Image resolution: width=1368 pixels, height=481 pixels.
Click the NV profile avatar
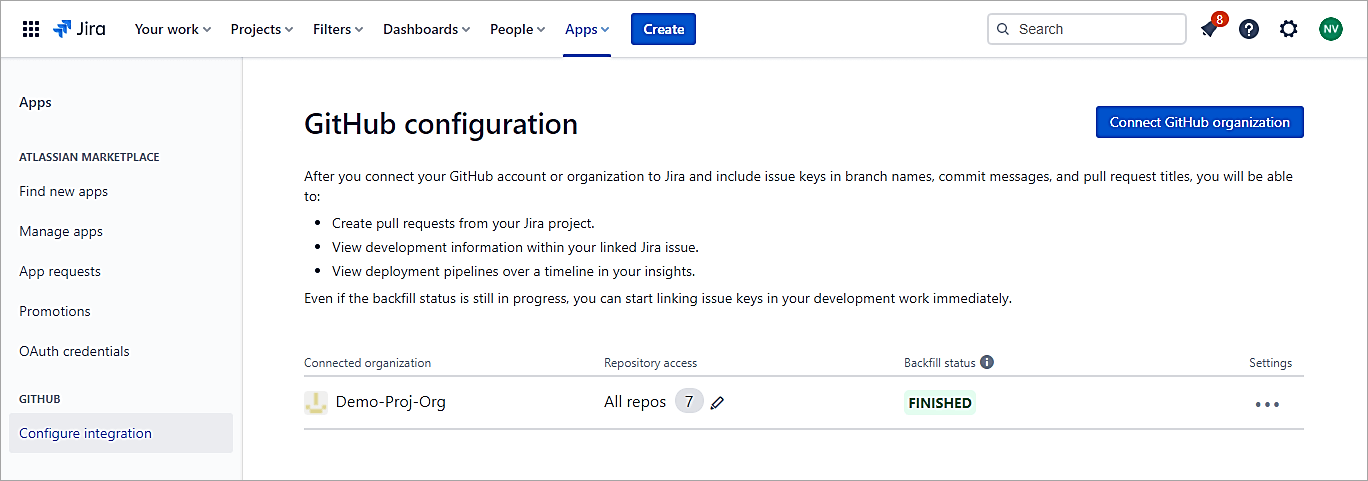click(1330, 29)
